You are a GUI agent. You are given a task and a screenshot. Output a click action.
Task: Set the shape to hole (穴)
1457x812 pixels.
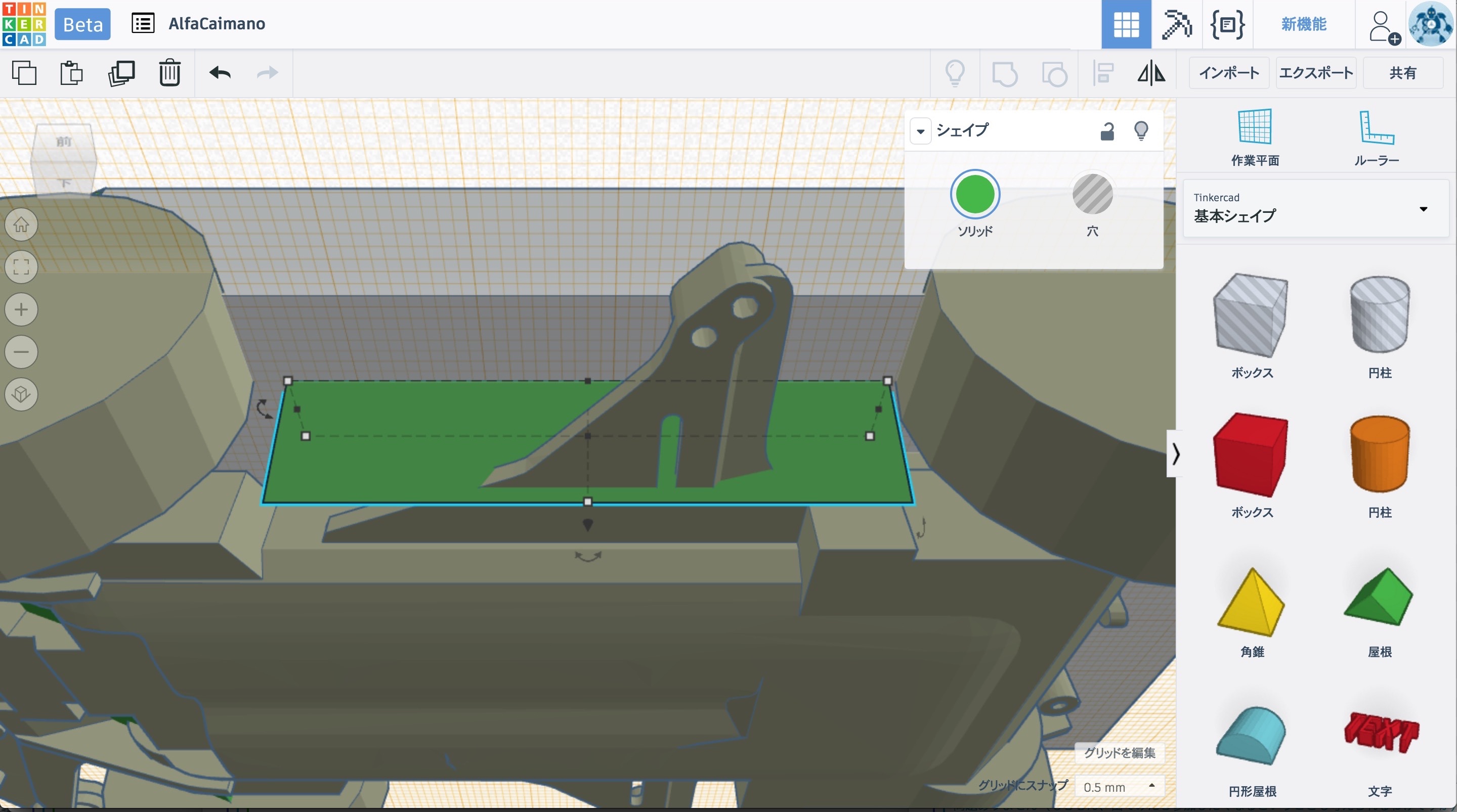[1092, 195]
